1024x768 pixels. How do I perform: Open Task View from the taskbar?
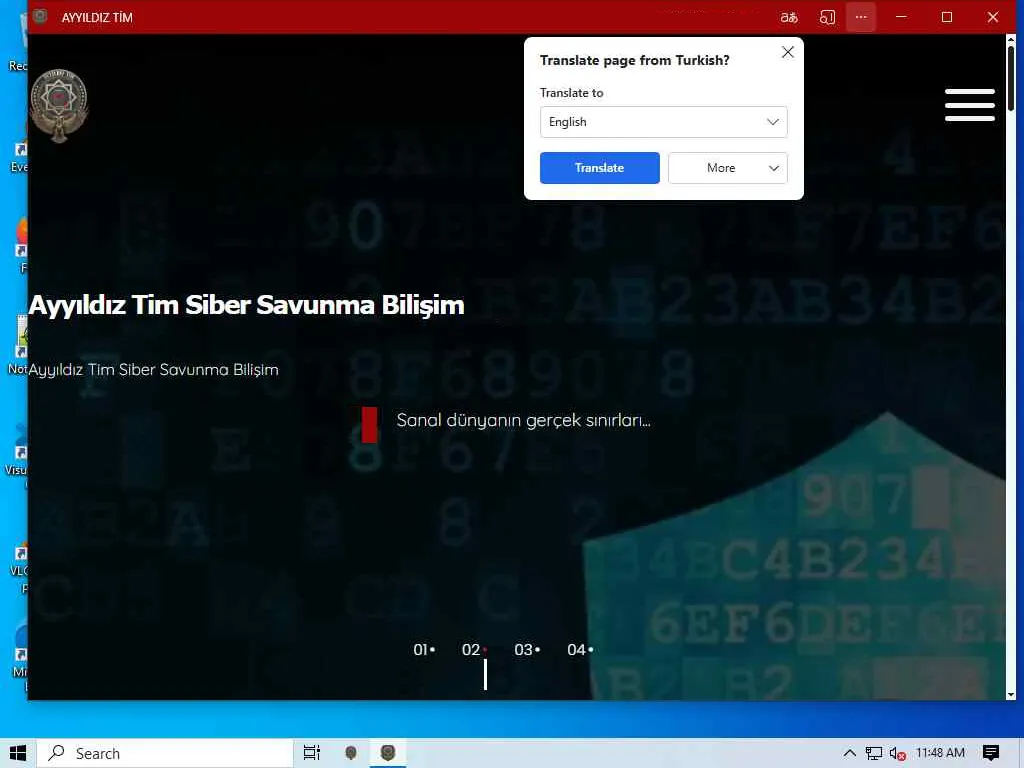coord(312,753)
